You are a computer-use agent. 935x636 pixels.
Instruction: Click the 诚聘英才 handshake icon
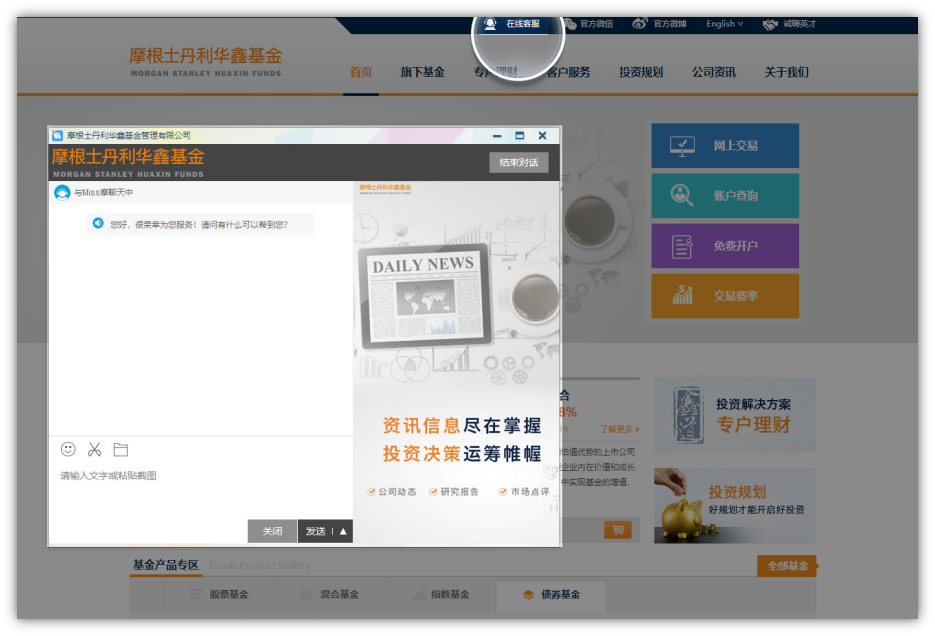click(x=770, y=24)
